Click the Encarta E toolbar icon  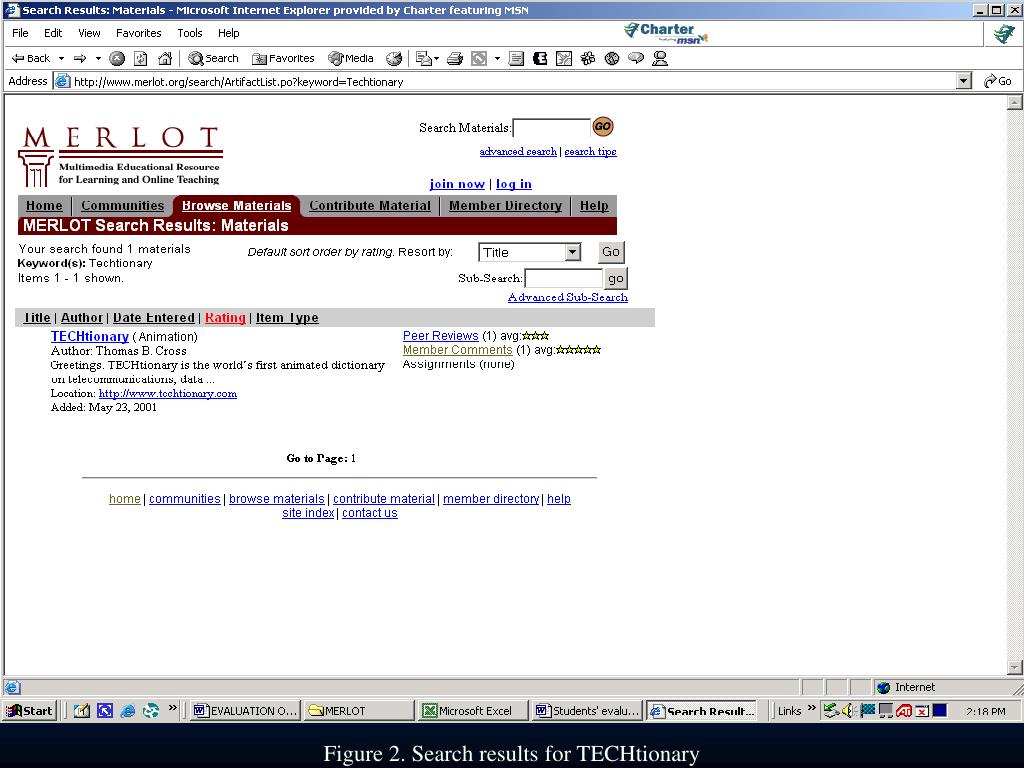click(x=540, y=58)
